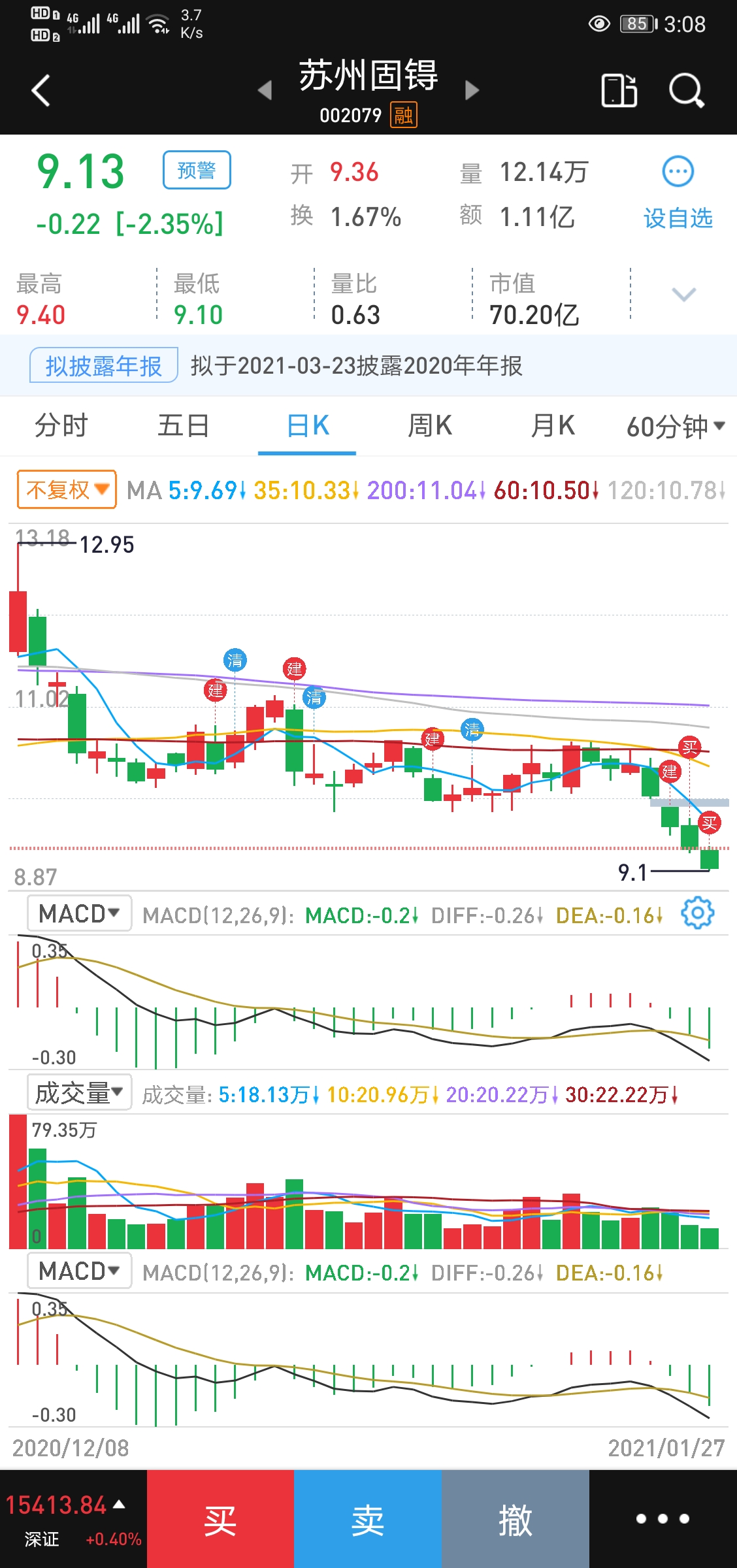Screen dimensions: 737x1568
Task: Tap the 撤 cancel order button
Action: click(516, 1520)
